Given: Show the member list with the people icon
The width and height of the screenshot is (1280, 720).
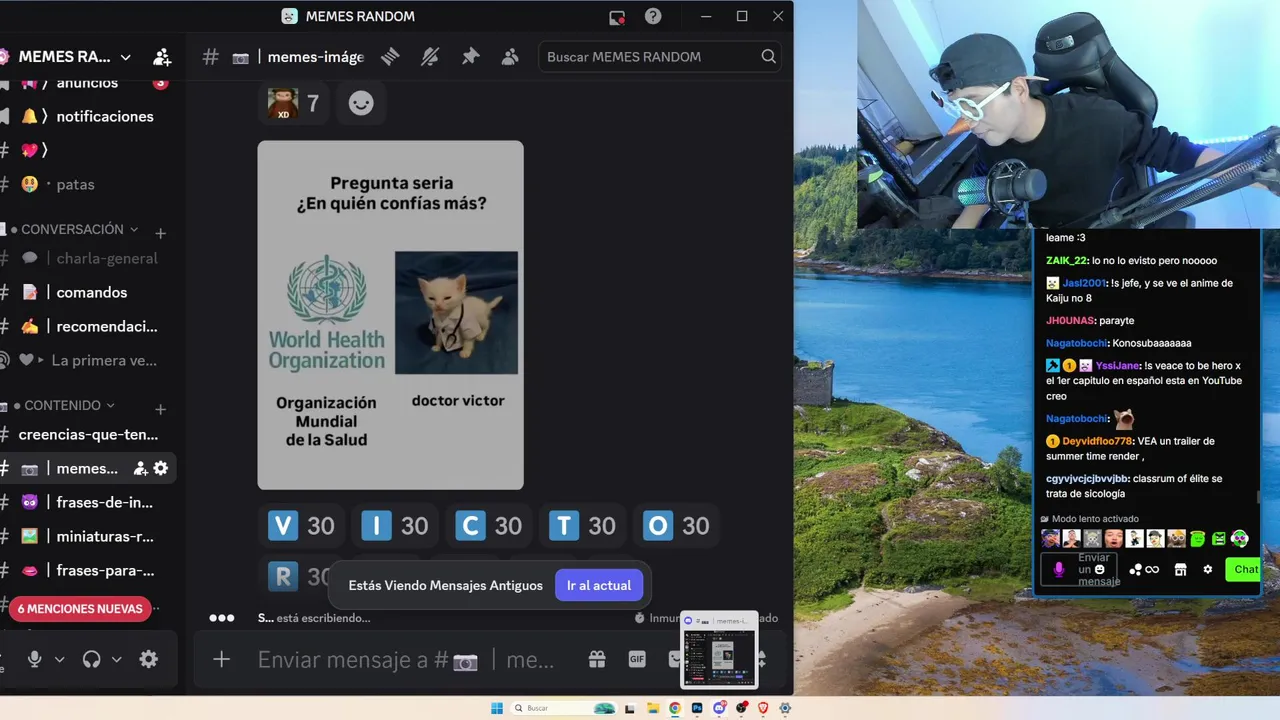Looking at the screenshot, I should click(x=510, y=57).
